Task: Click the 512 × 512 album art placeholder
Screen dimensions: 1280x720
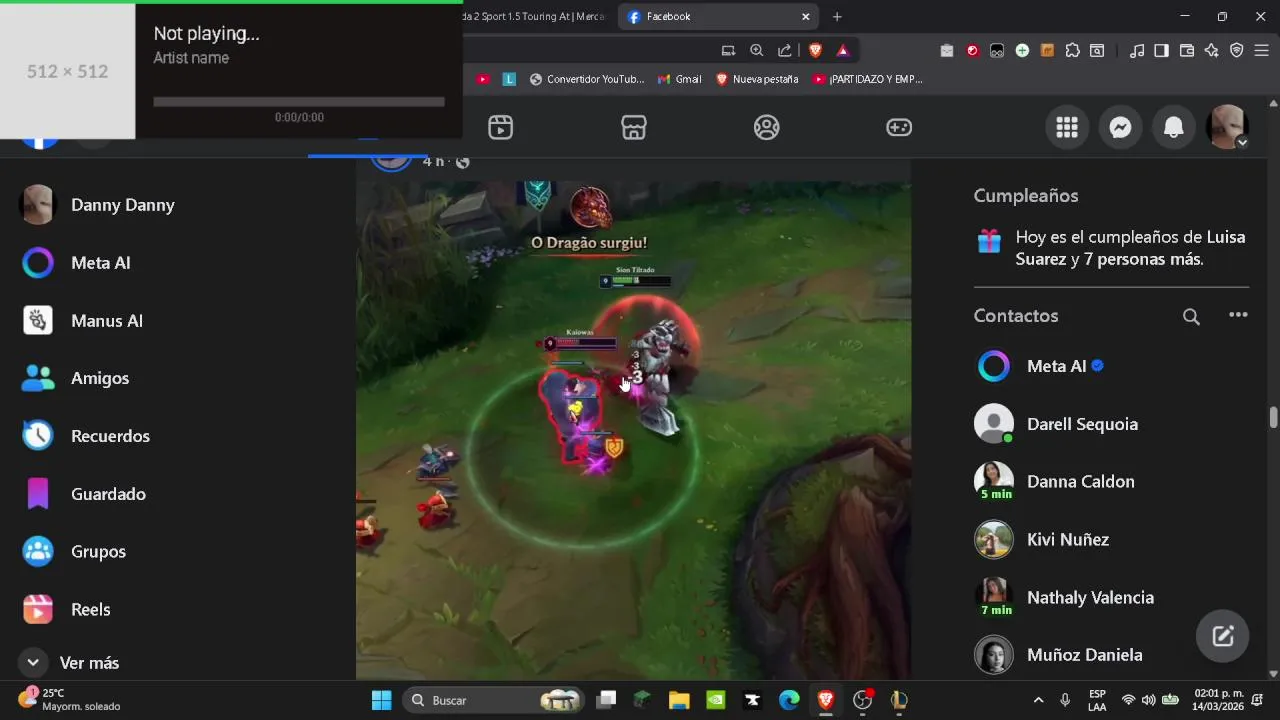Action: (67, 71)
